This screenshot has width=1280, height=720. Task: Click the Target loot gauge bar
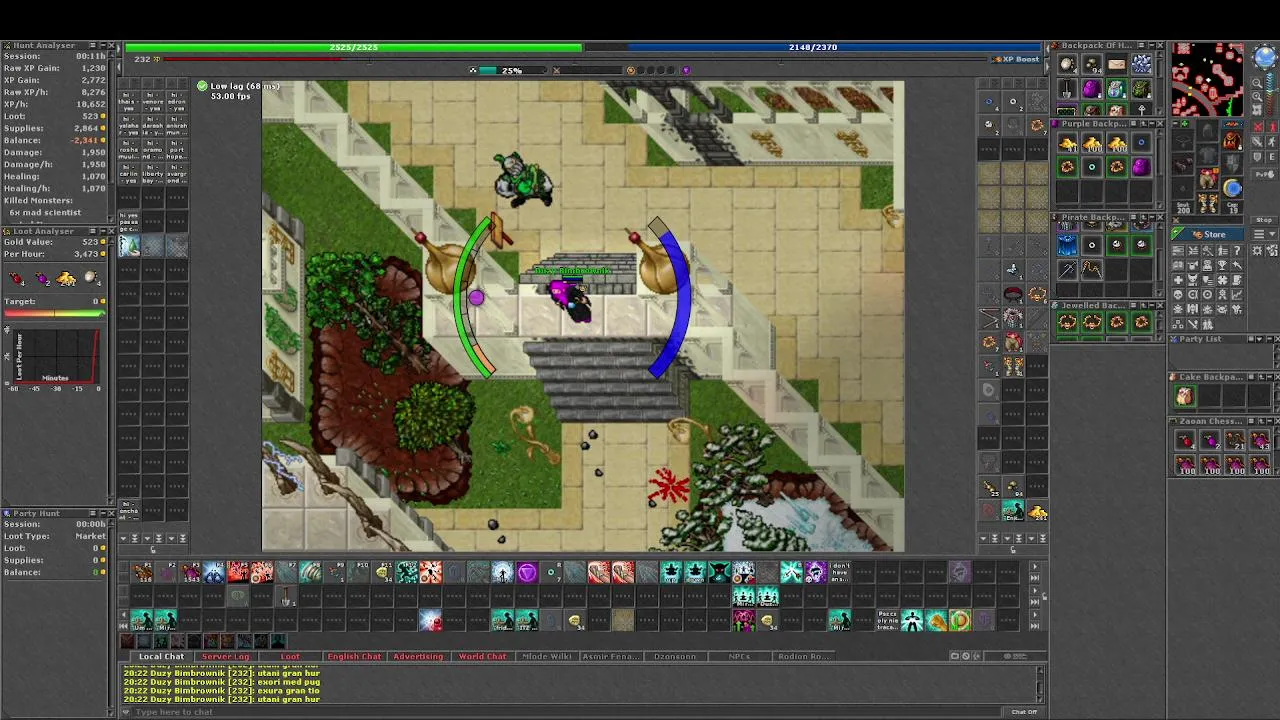coord(55,313)
